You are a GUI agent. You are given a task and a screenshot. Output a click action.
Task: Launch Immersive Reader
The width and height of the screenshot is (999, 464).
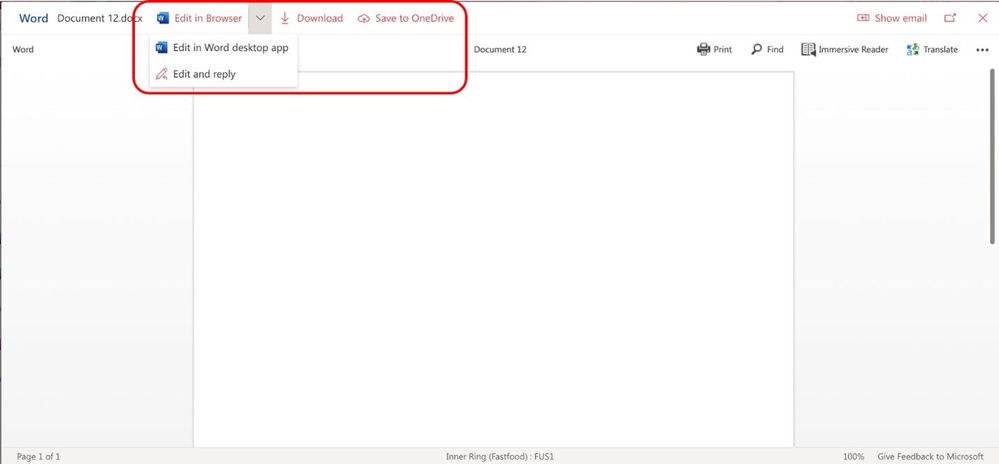[845, 49]
